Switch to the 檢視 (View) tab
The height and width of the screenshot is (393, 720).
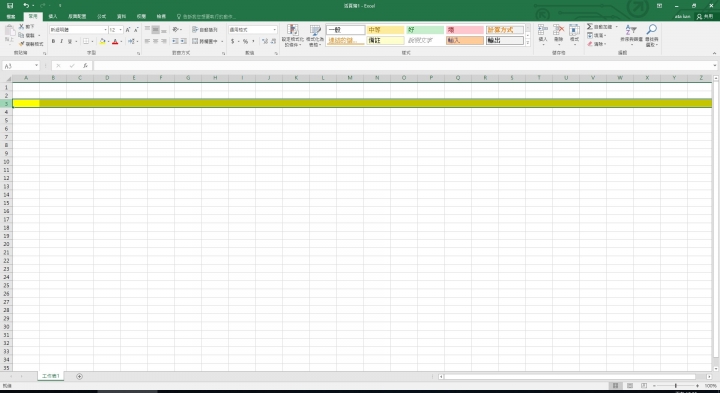(161, 16)
